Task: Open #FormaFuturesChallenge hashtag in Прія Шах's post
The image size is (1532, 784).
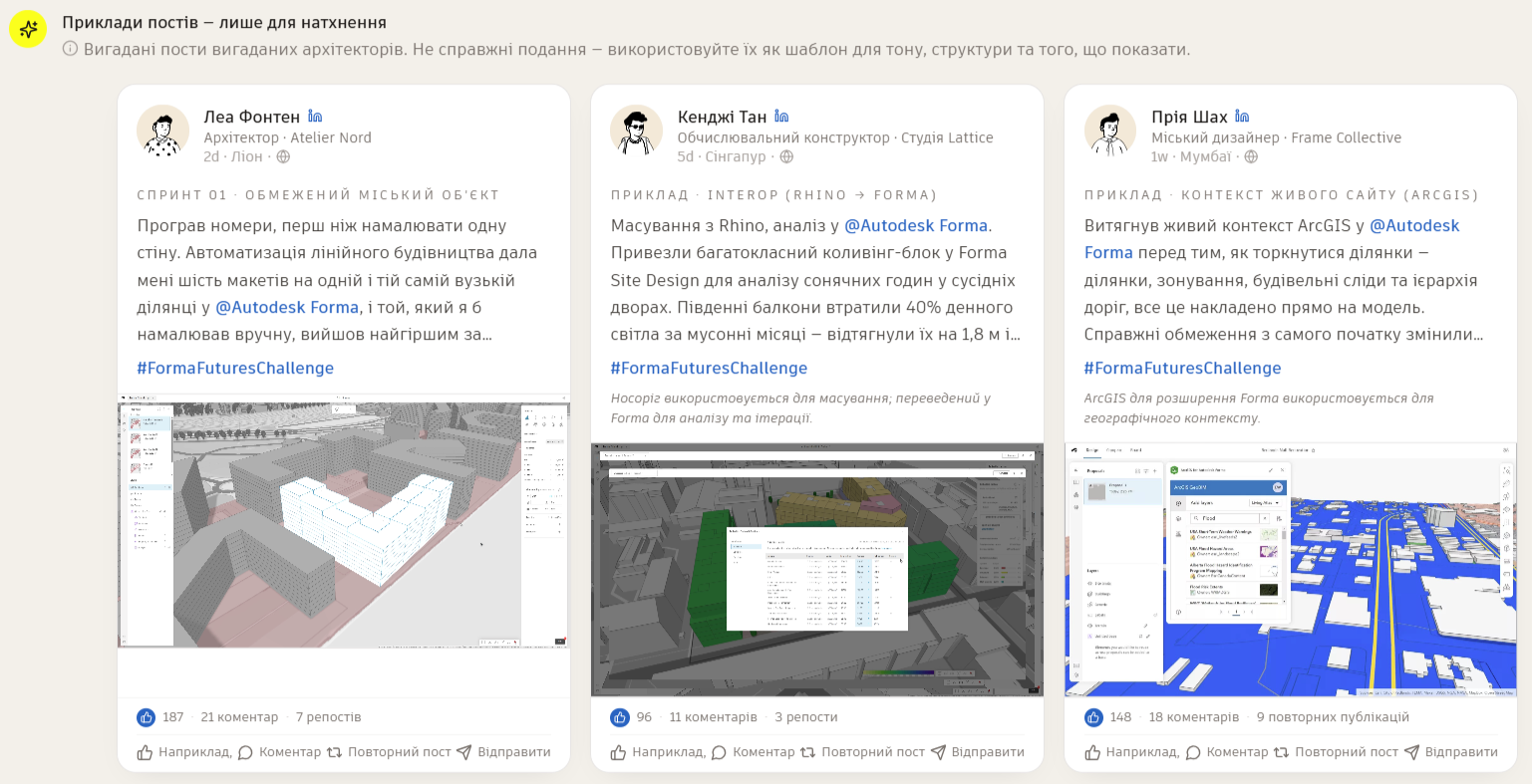Action: click(x=1182, y=369)
